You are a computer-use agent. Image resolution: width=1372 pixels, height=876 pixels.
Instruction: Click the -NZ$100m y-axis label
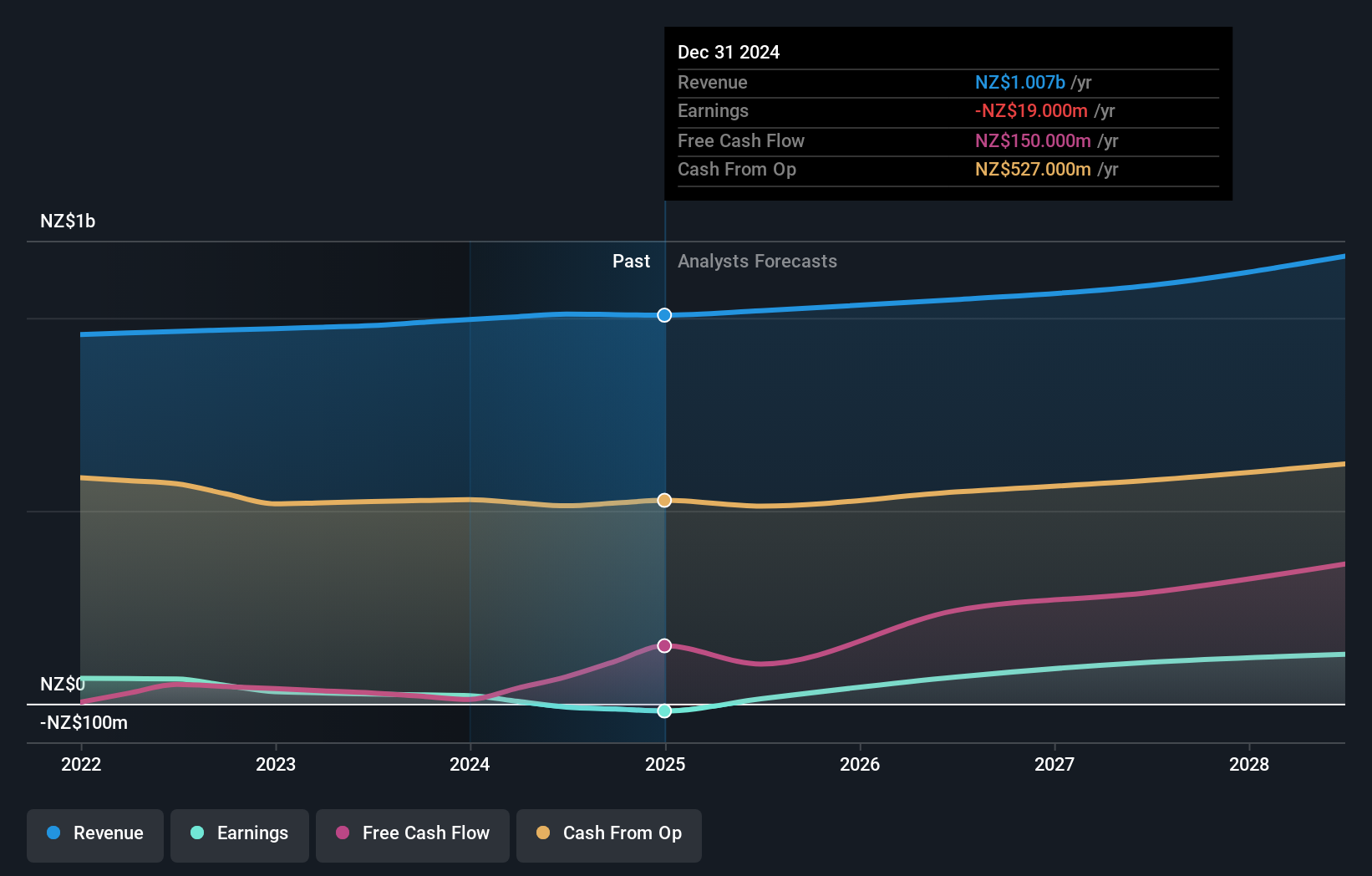click(x=84, y=723)
